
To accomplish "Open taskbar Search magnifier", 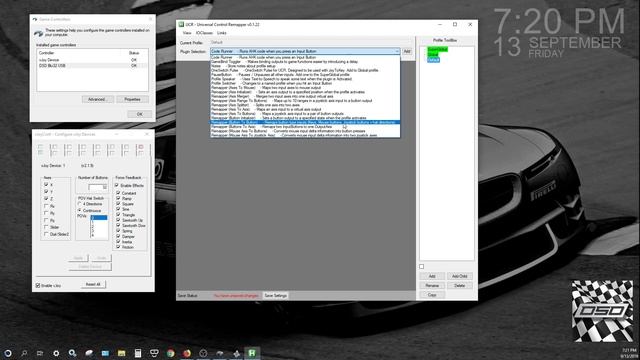I will point(24,353).
